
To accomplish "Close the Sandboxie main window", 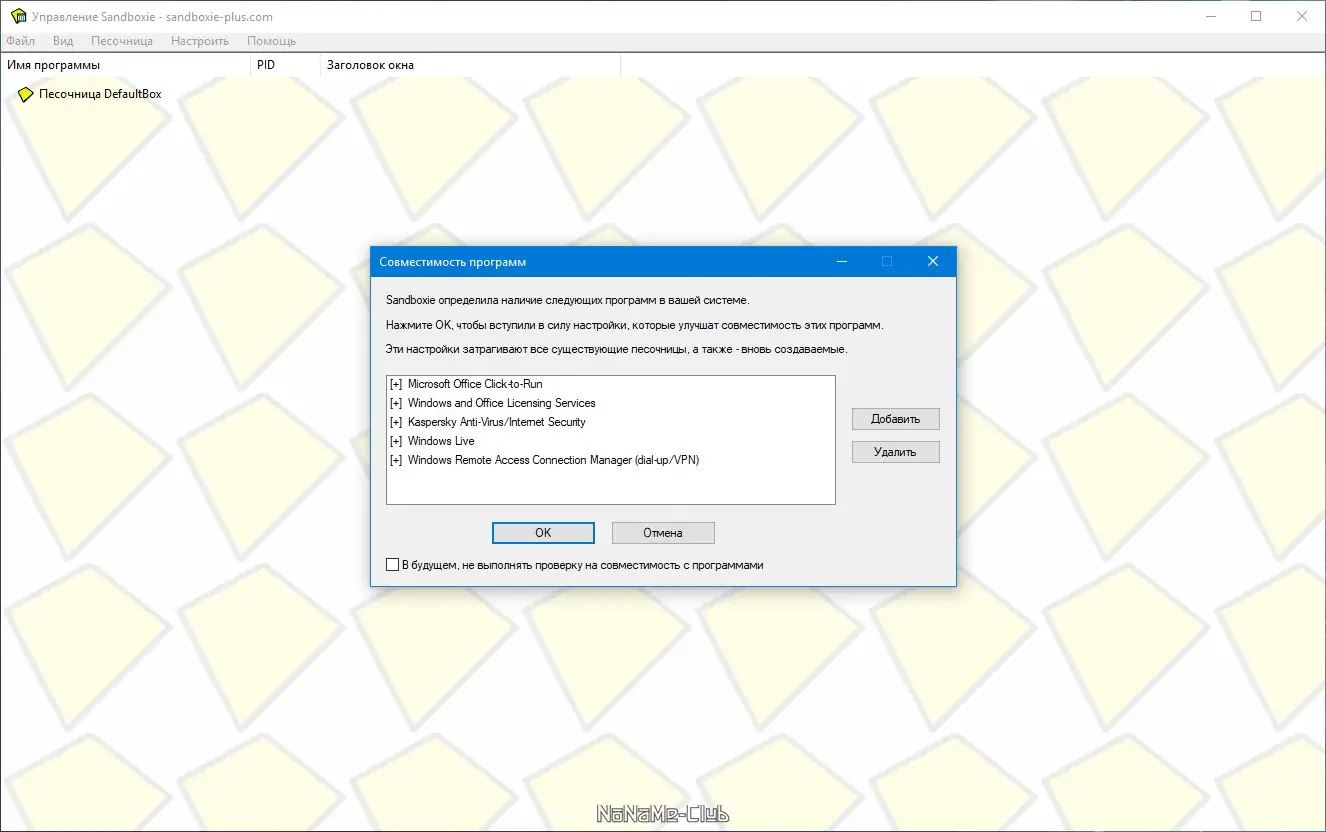I will point(1302,16).
